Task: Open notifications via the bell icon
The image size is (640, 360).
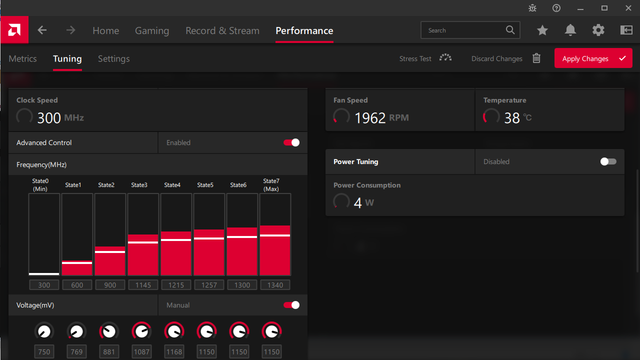Action: point(570,30)
